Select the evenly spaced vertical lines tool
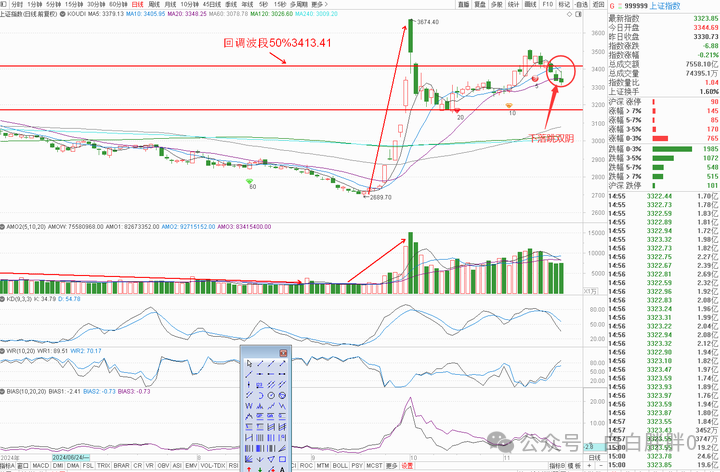 (x=260, y=438)
